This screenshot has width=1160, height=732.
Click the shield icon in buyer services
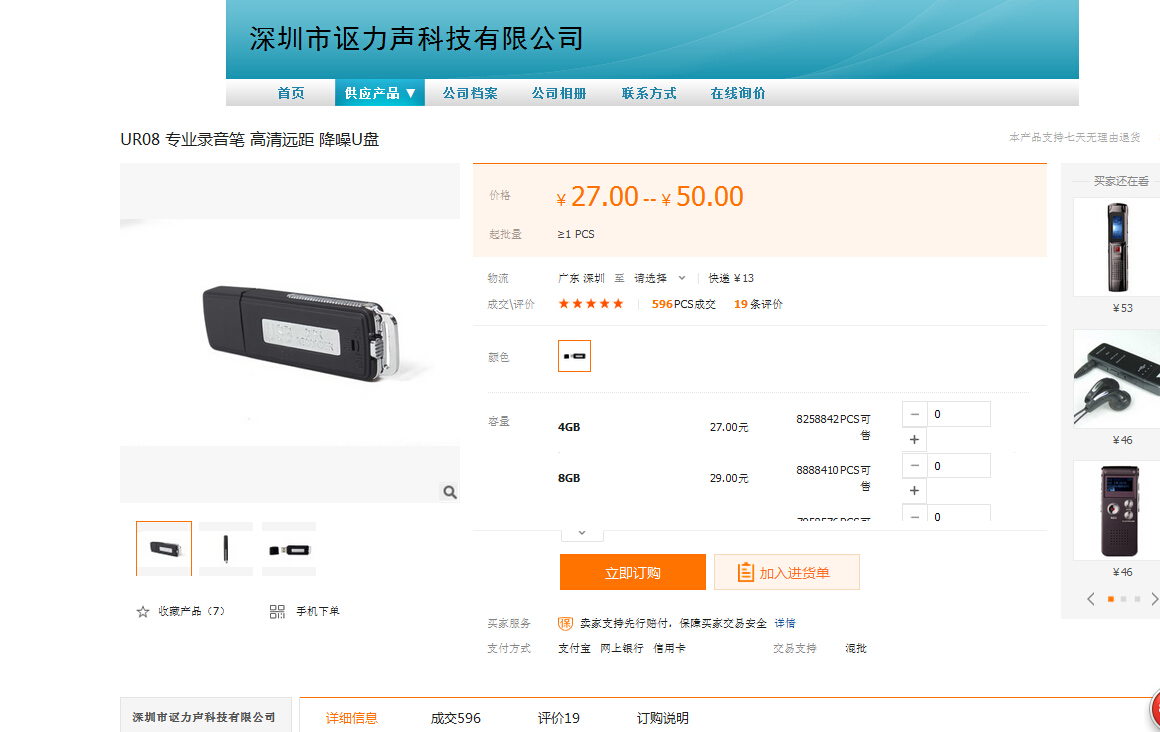click(x=566, y=623)
